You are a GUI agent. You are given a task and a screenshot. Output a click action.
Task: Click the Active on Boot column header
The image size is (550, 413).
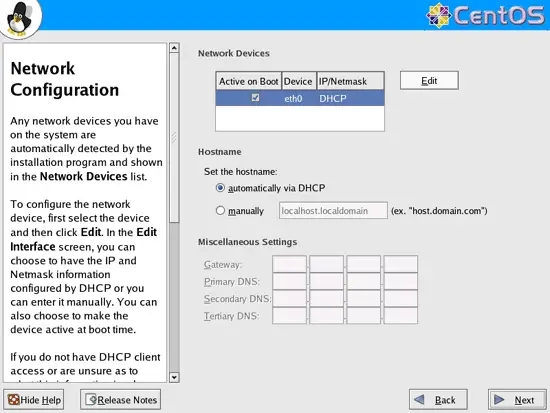[249, 81]
